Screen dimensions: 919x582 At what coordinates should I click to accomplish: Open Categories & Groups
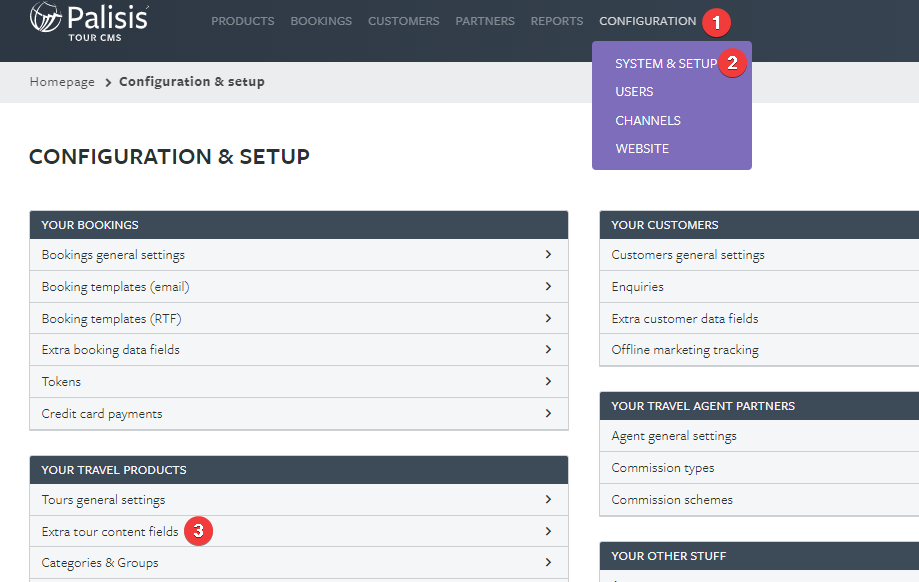pyautogui.click(x=299, y=563)
